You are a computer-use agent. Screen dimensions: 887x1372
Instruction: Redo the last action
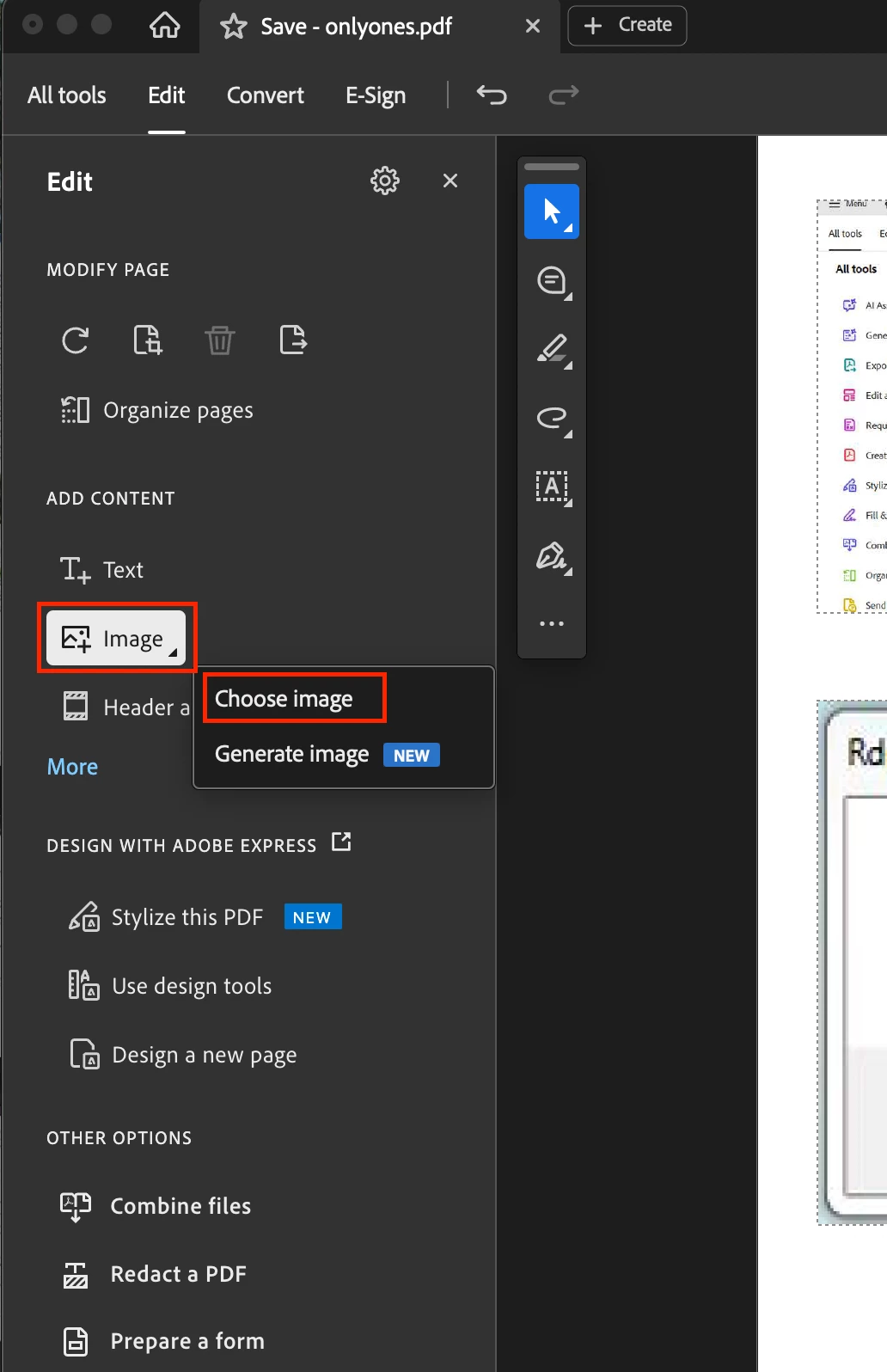point(564,95)
